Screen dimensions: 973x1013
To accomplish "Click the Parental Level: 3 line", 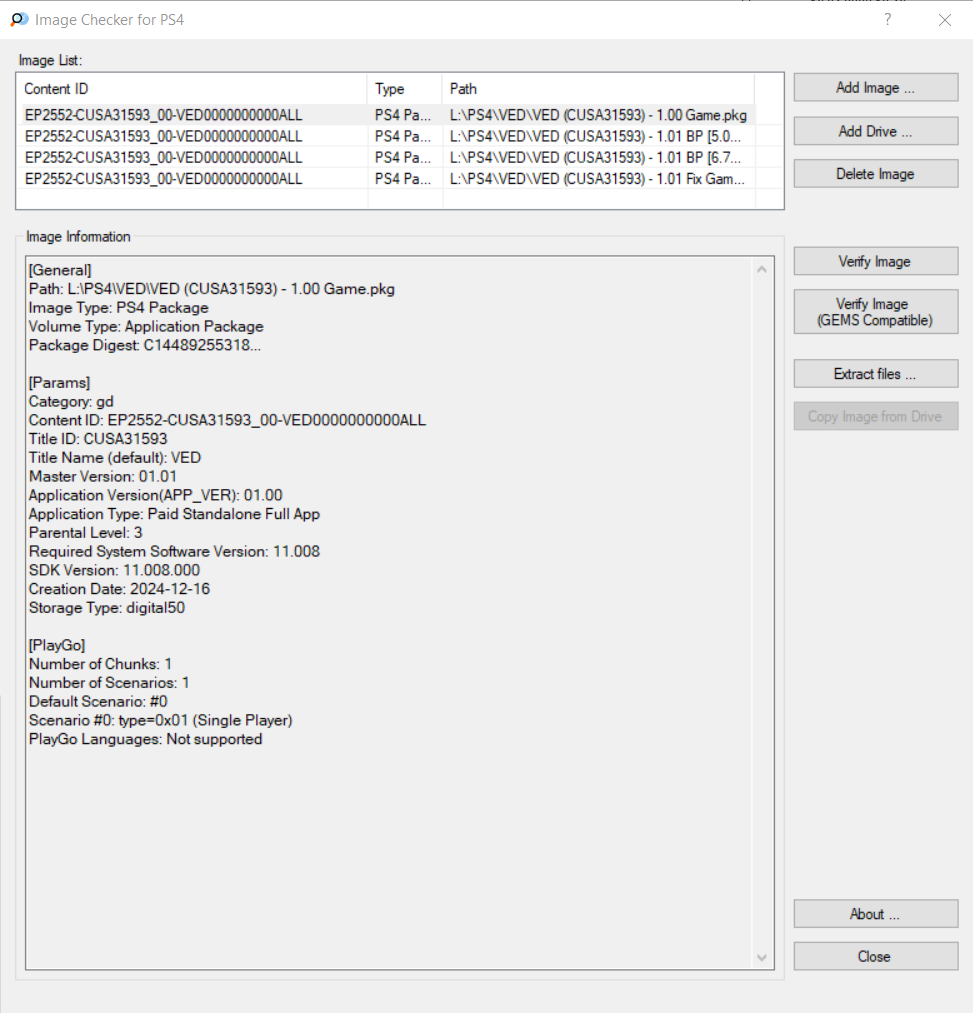I will pos(85,532).
